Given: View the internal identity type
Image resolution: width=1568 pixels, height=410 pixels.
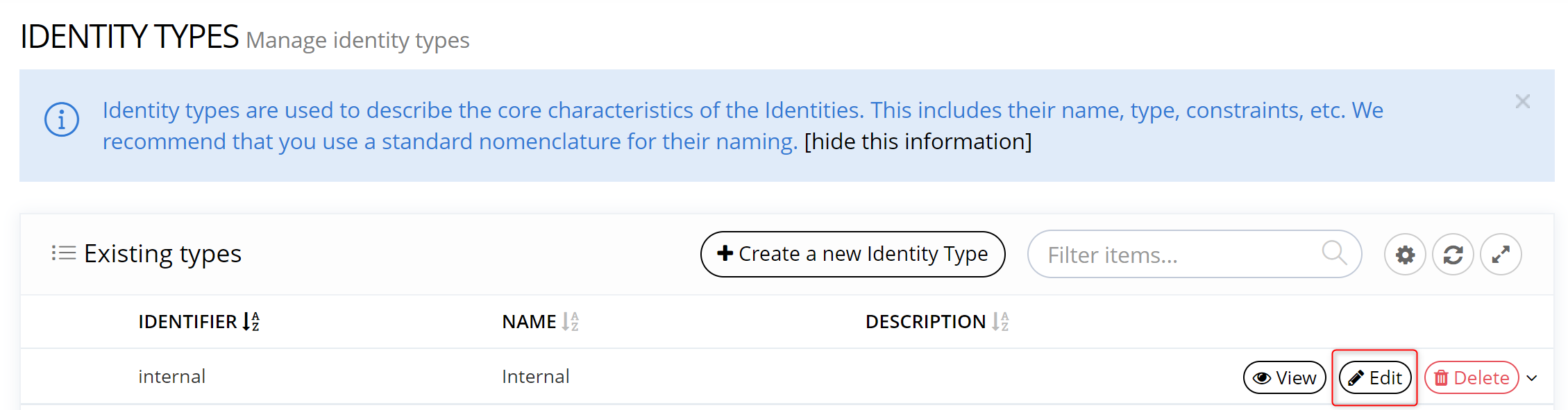Looking at the screenshot, I should tap(1284, 377).
